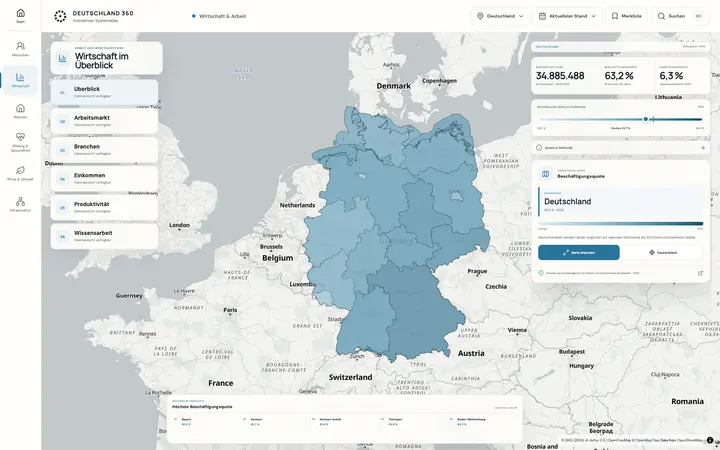The height and width of the screenshot is (450, 720).
Task: Select the Einkommen tab
Action: 104,179
